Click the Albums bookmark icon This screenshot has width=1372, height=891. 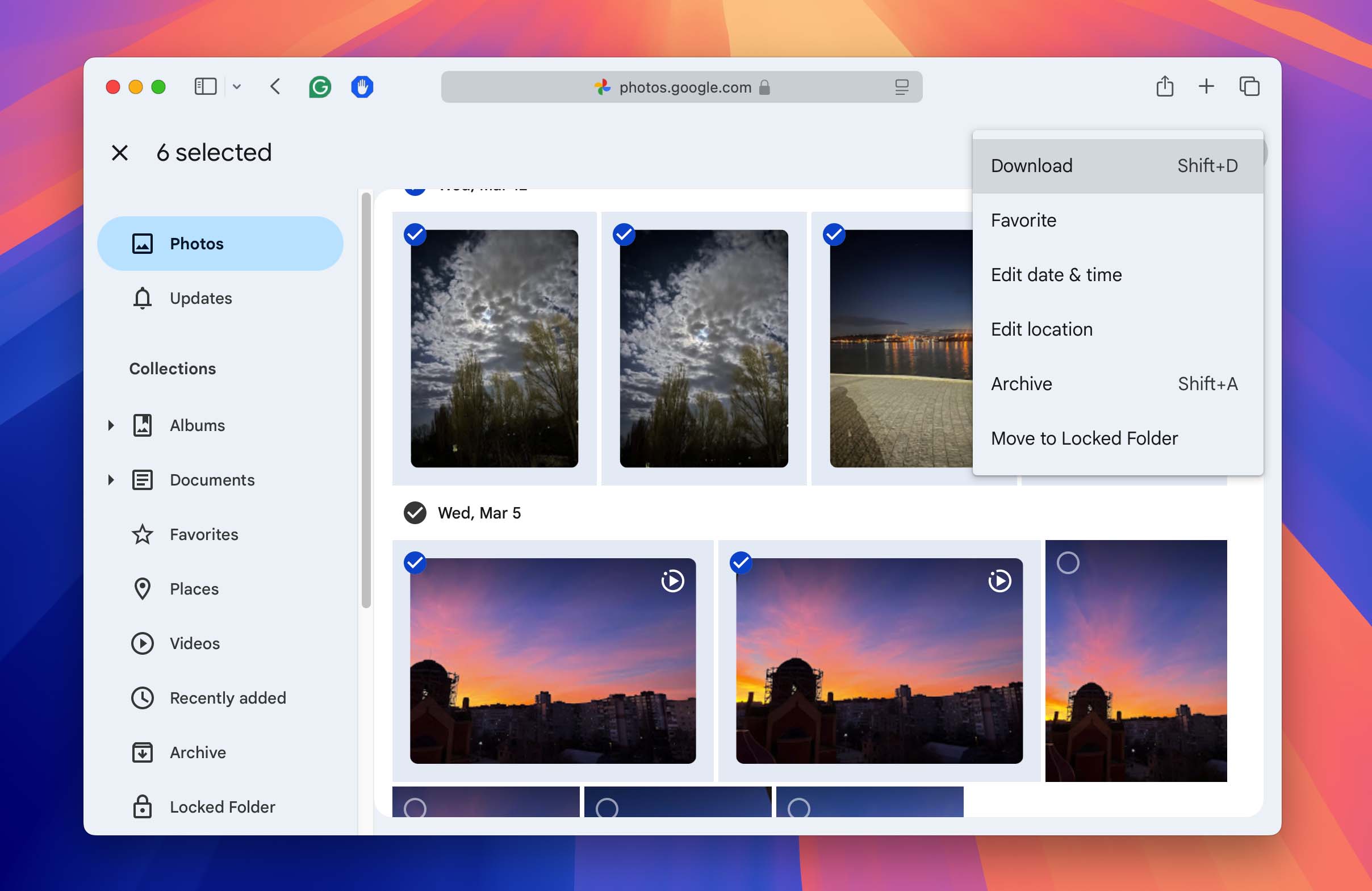point(143,425)
